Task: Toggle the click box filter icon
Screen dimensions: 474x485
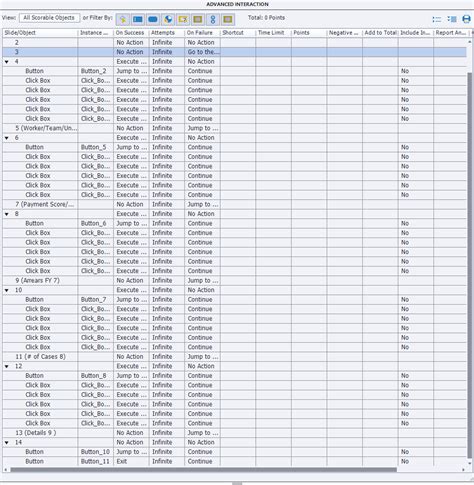Action: tap(123, 19)
